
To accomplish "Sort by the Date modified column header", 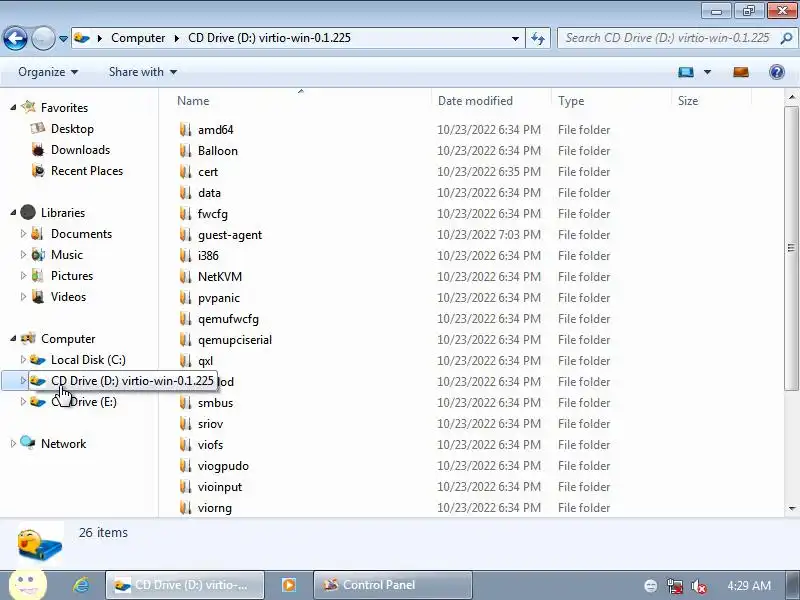I will tap(475, 101).
